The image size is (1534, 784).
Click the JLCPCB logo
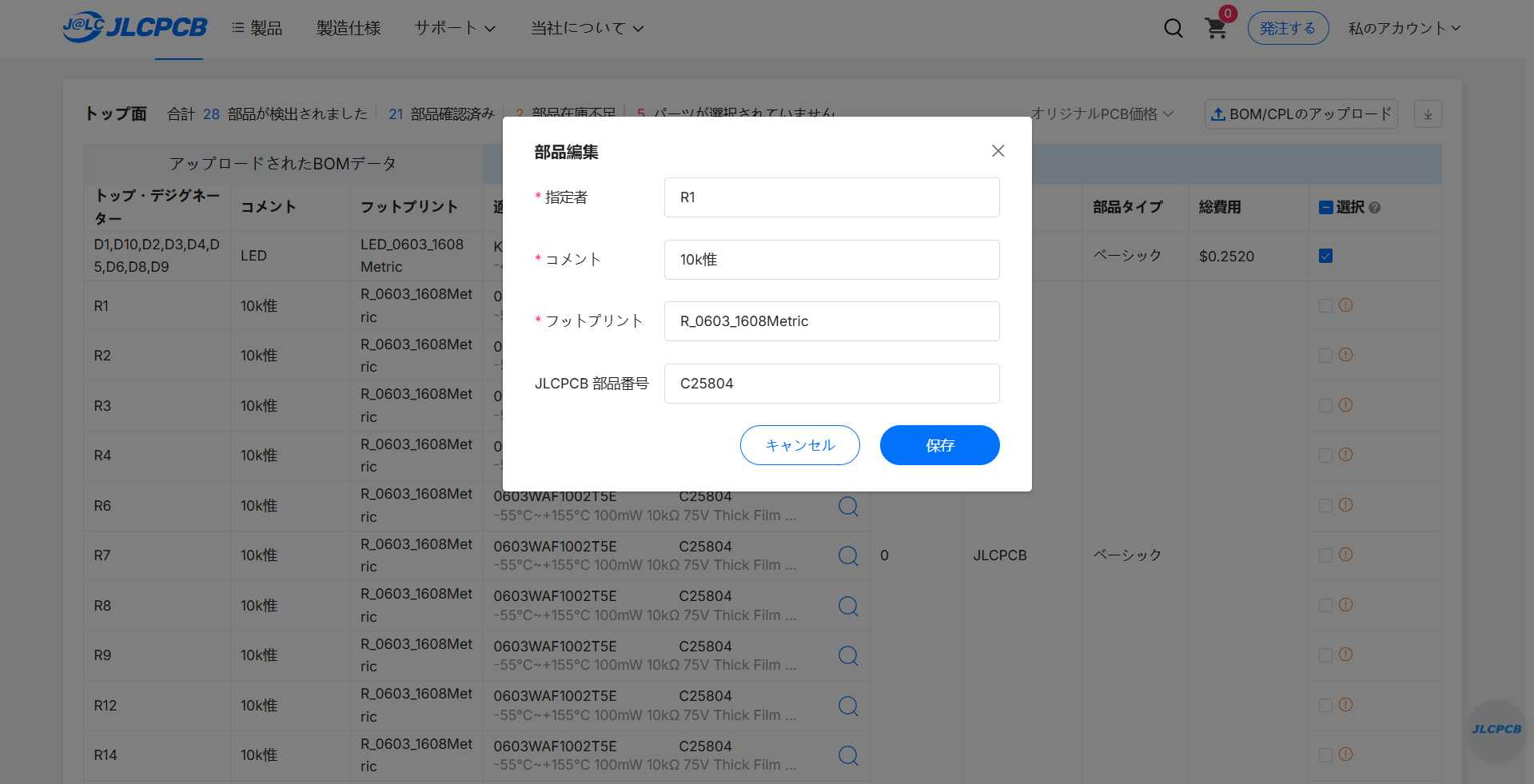[x=135, y=27]
